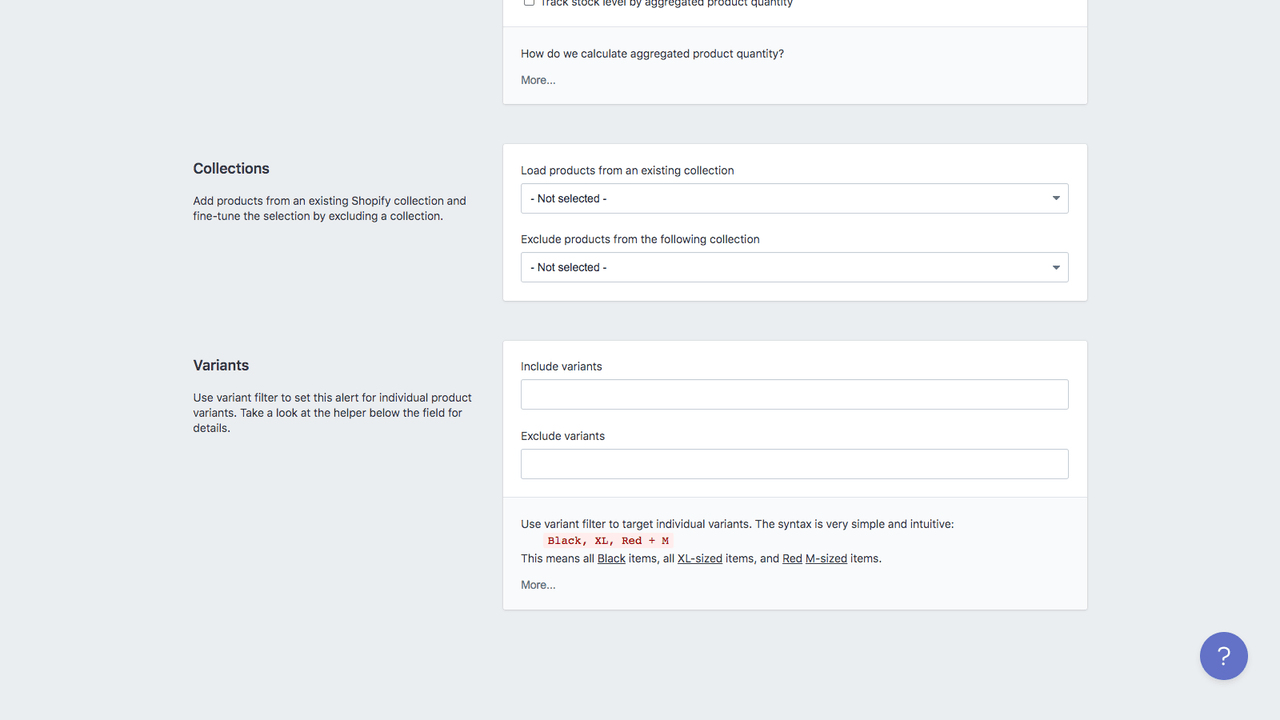The image size is (1280, 720).
Task: Click the dropdown arrow for loading collections
Action: (x=1055, y=198)
